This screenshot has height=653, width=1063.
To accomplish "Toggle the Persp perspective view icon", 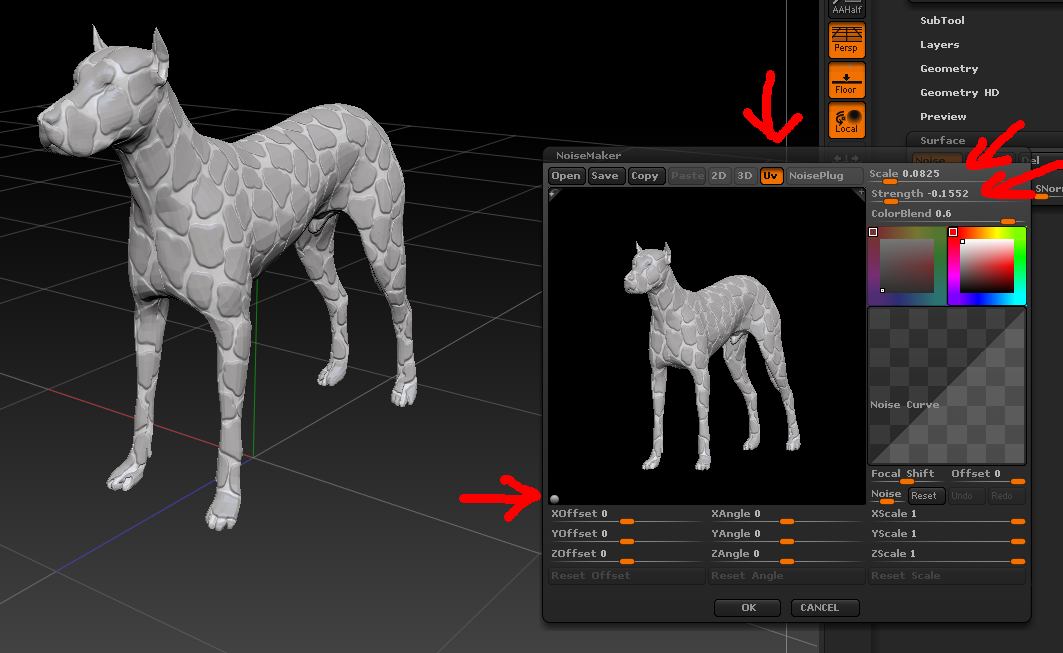I will [846, 40].
